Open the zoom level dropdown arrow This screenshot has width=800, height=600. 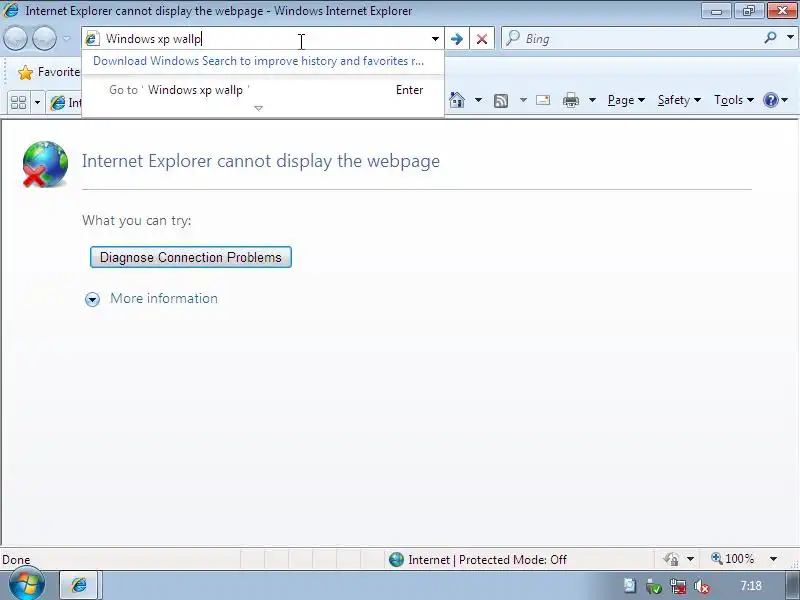773,559
